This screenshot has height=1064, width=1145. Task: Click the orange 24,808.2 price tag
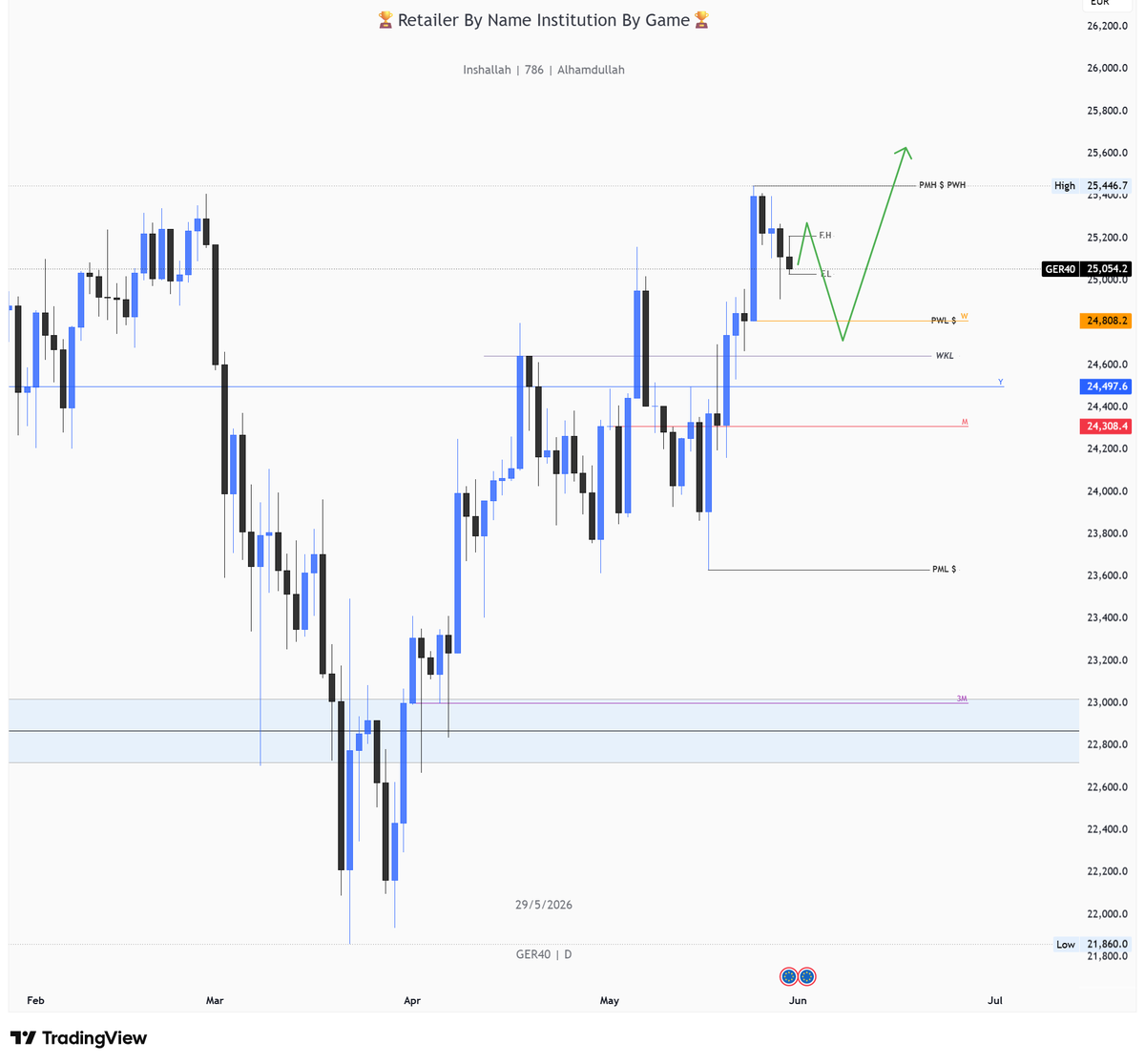click(x=1106, y=321)
